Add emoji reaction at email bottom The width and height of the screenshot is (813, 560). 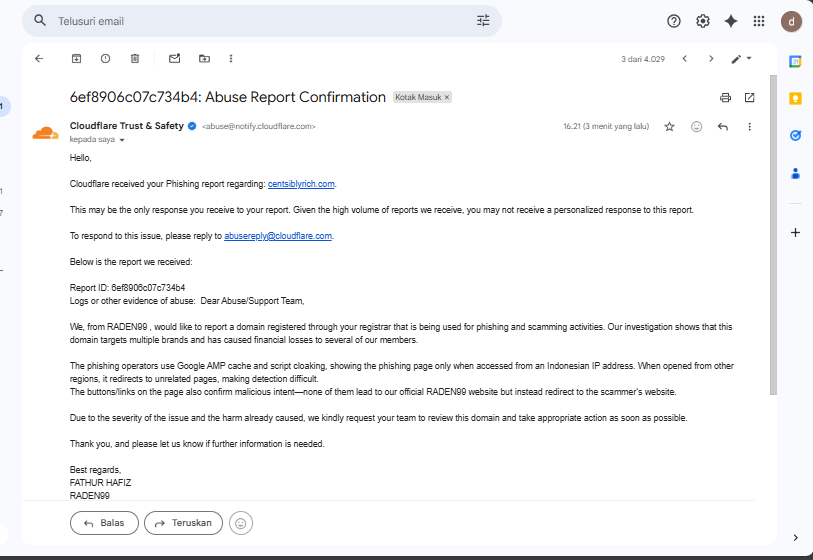pyautogui.click(x=241, y=523)
